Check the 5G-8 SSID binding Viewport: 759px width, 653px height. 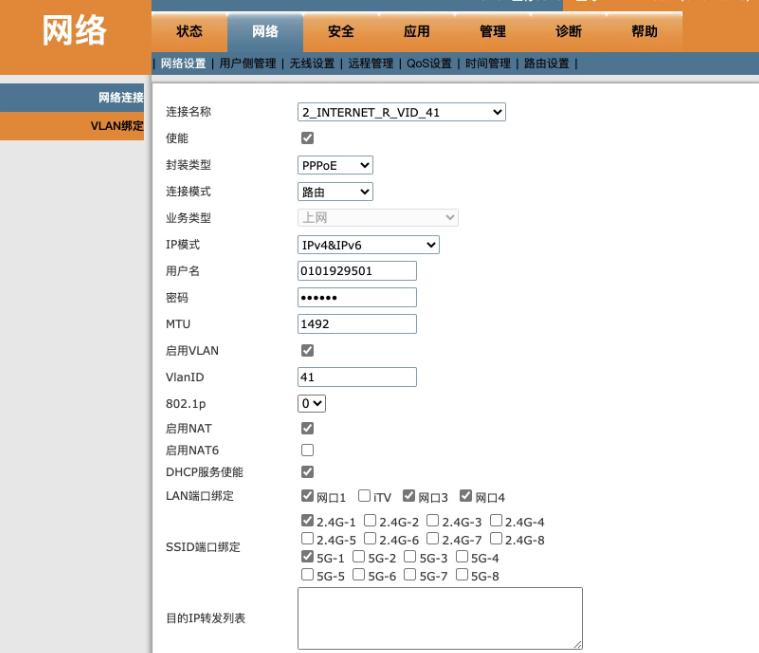(x=462, y=575)
